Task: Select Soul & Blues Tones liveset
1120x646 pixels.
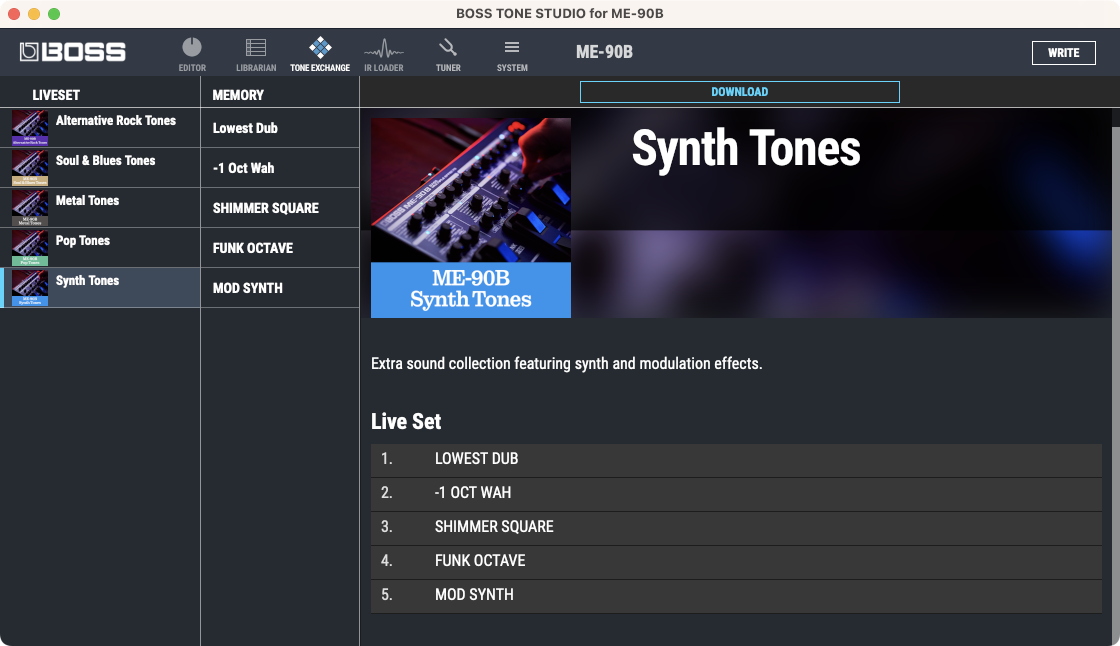Action: tap(105, 161)
